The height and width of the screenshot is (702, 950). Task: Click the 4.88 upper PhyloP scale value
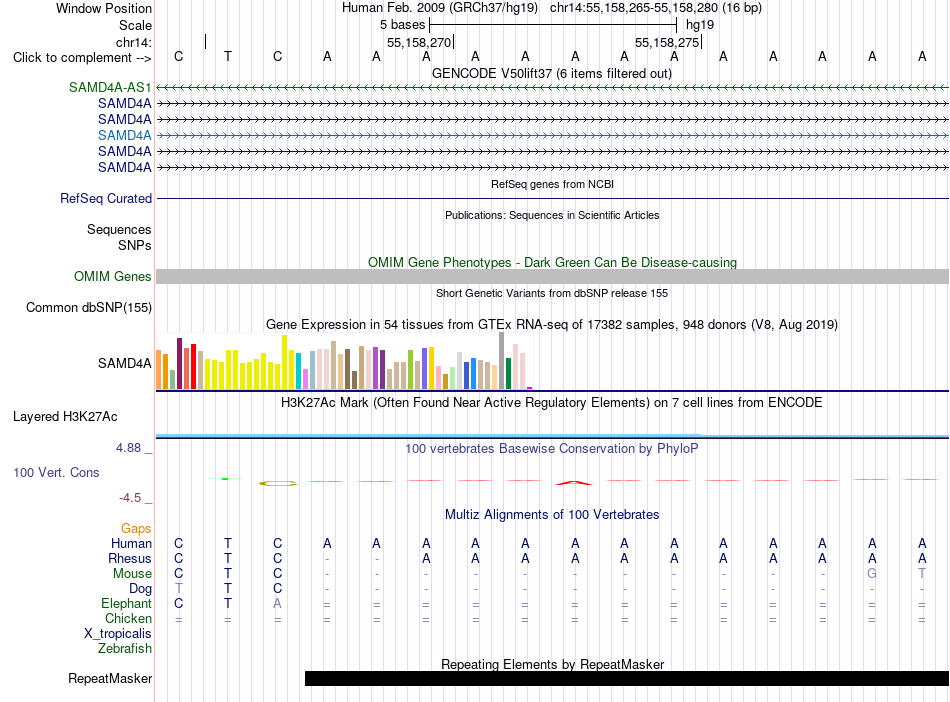click(128, 448)
